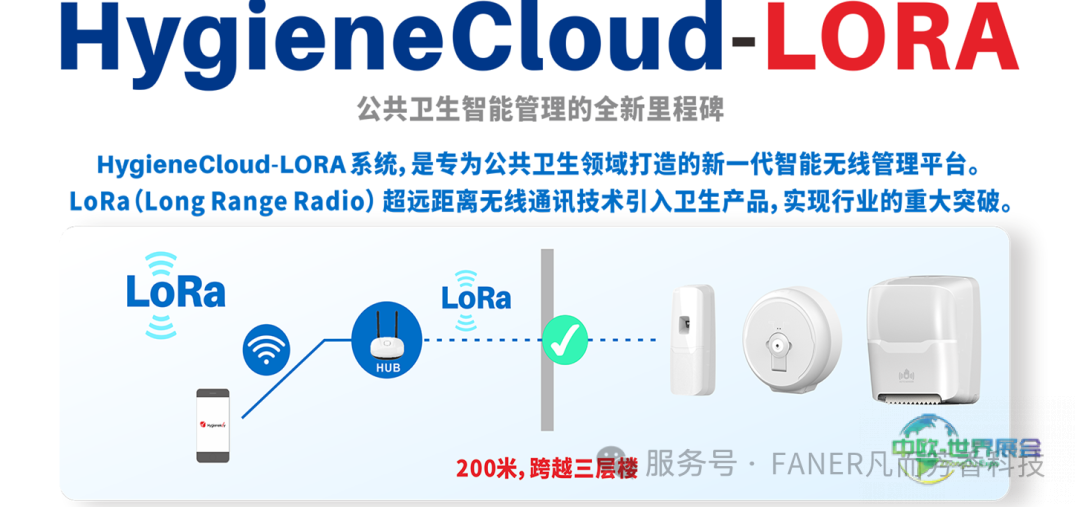The image size is (1080, 507).
Task: Click the red 200米 range caption
Action: click(546, 468)
